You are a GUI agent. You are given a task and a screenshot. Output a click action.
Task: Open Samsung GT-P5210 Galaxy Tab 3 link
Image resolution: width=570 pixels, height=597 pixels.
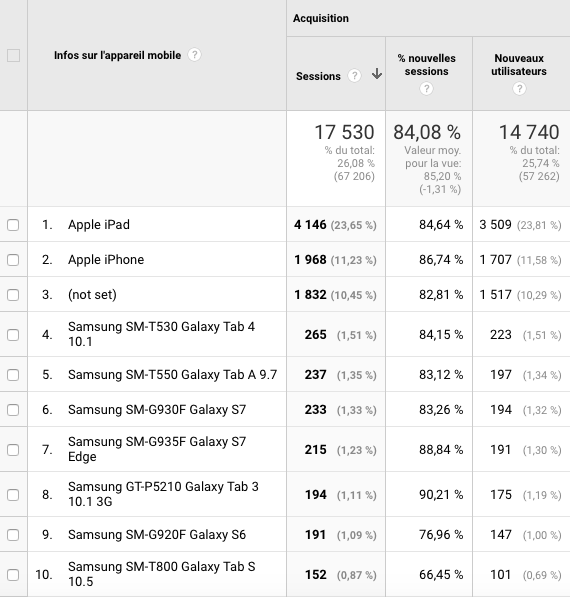pos(163,494)
